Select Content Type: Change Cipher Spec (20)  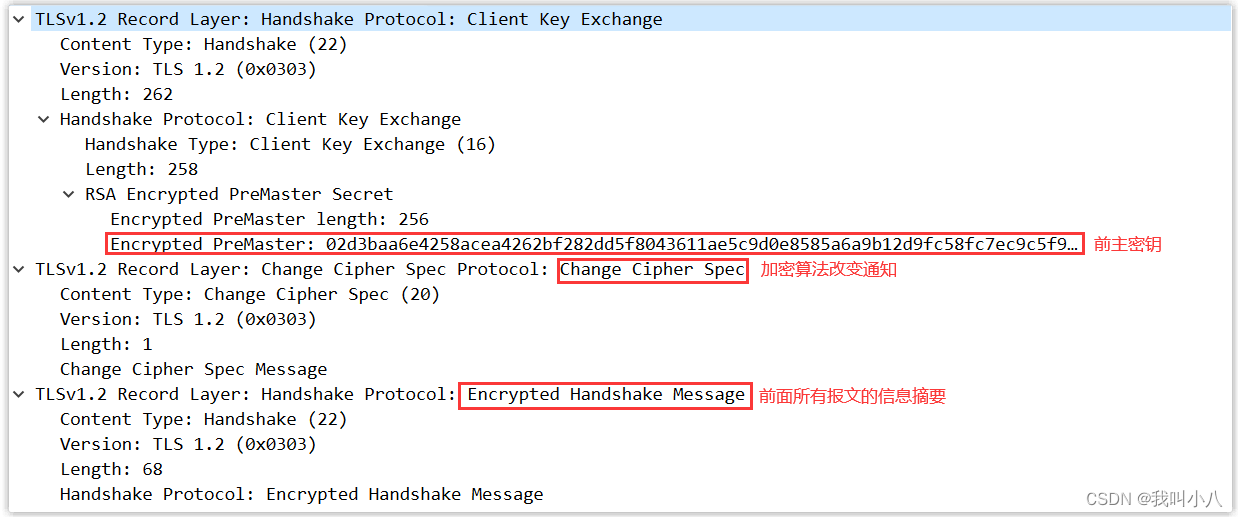point(250,294)
